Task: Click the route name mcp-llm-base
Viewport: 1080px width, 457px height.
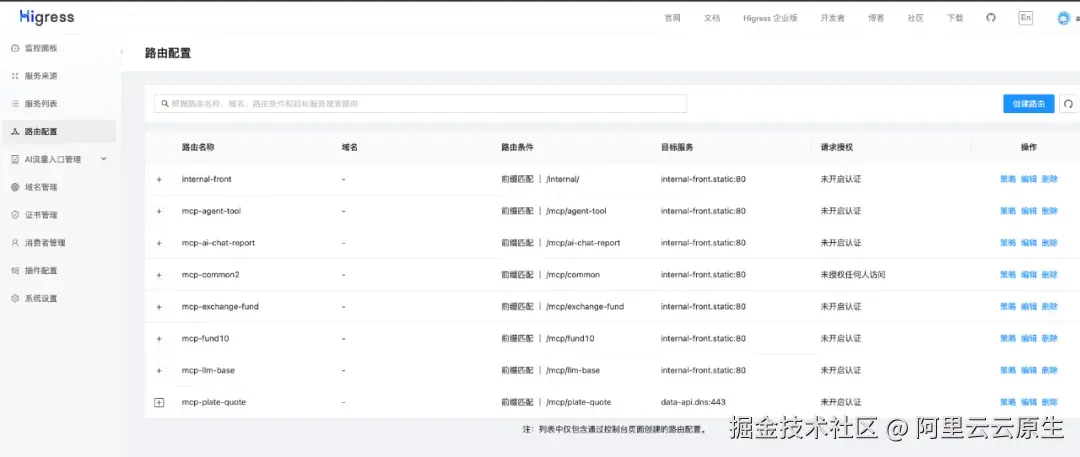Action: point(208,370)
